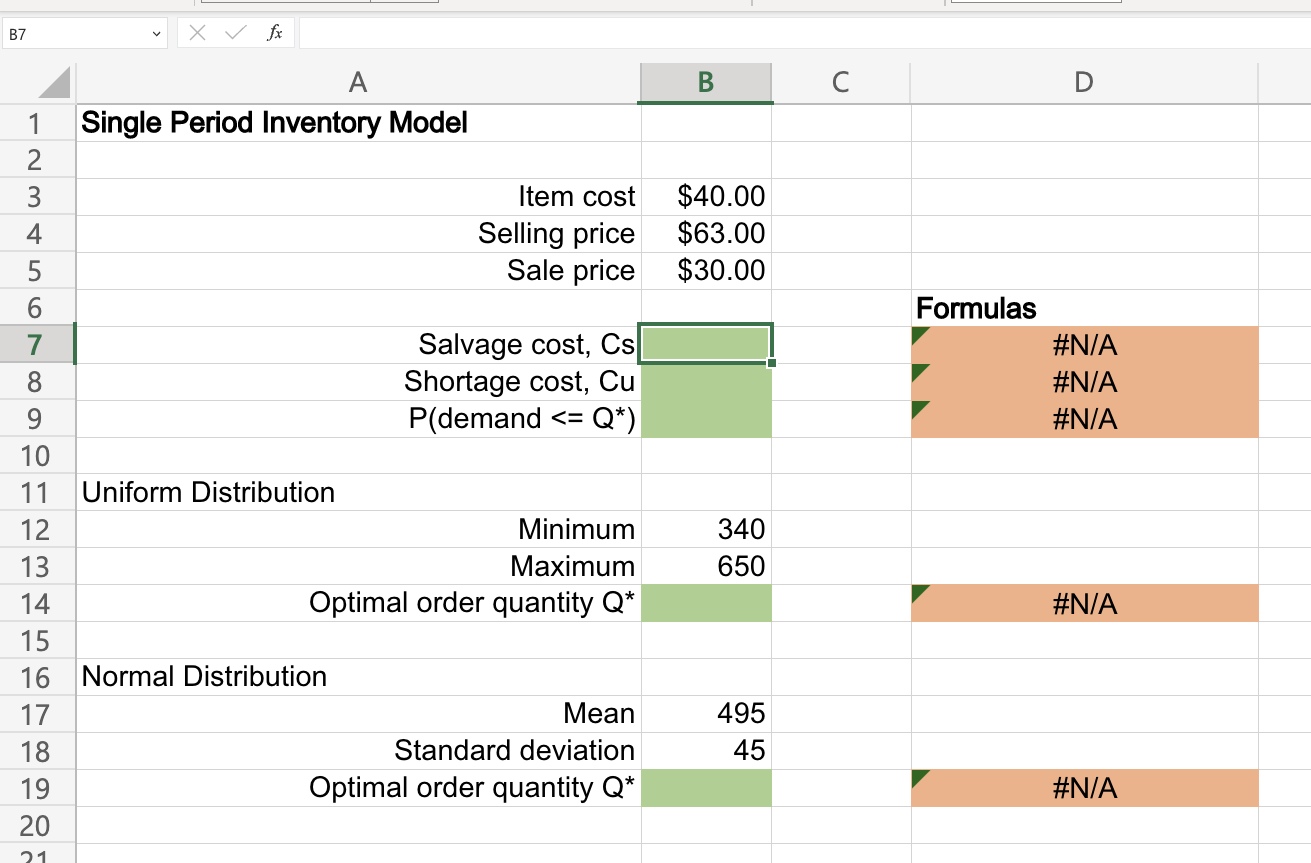Viewport: 1311px width, 863px height.
Task: Click the error indicator beside Q* in D19
Action: pyautogui.click(x=918, y=777)
